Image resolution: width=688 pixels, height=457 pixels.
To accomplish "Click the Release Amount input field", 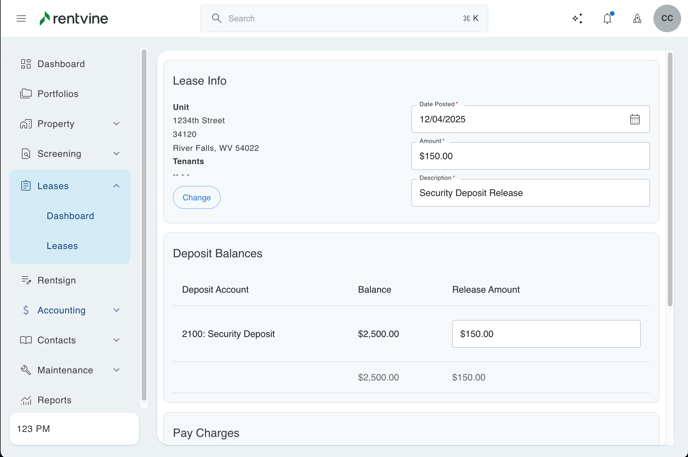I will tap(546, 334).
